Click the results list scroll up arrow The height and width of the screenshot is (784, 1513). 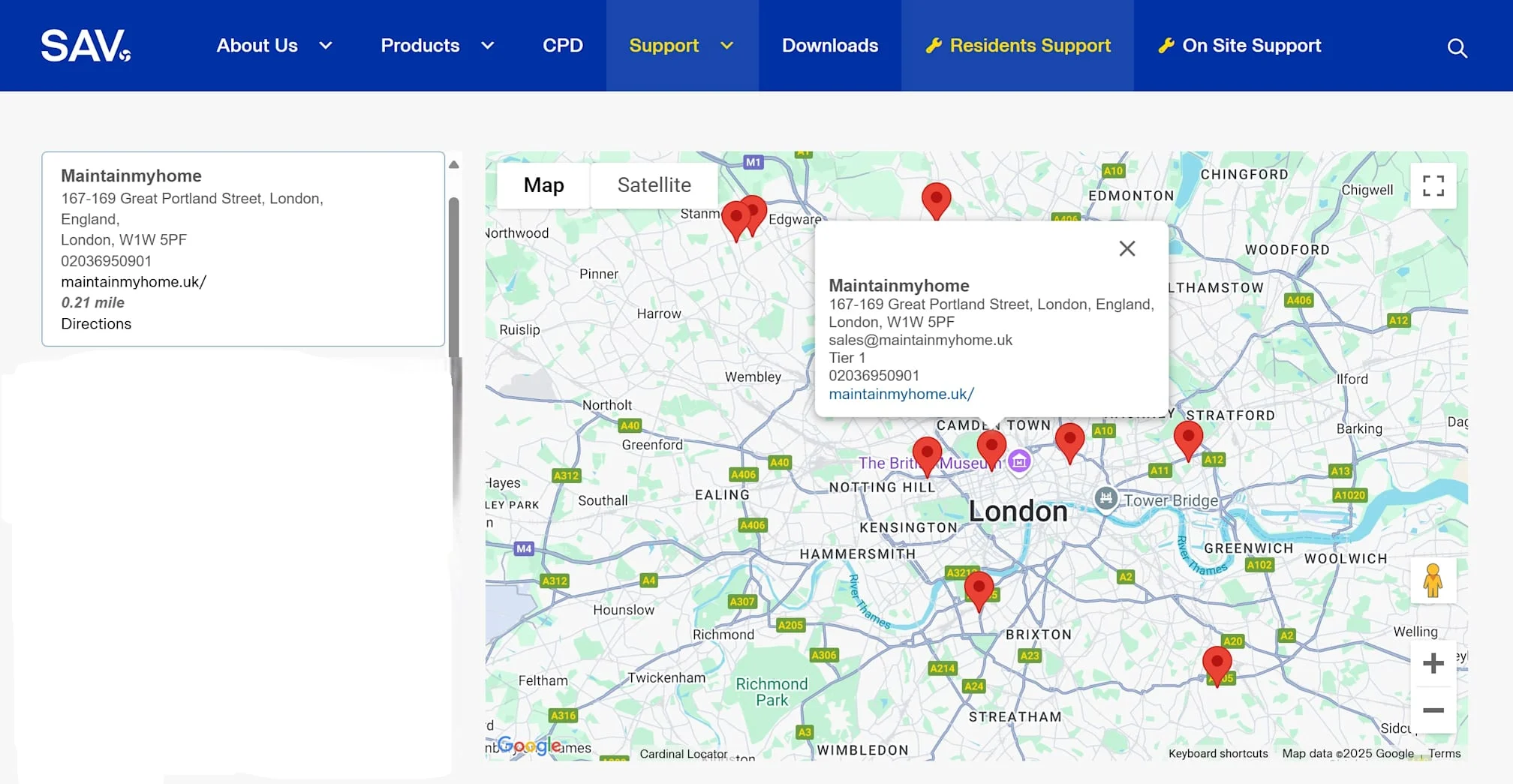(453, 165)
